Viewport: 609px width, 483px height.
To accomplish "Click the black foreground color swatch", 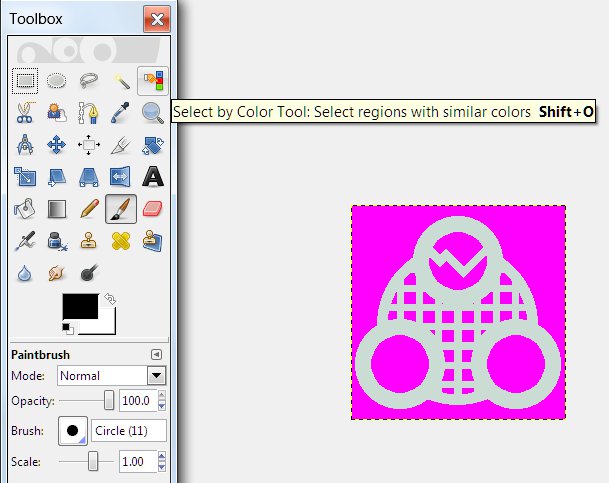I will 80,307.
